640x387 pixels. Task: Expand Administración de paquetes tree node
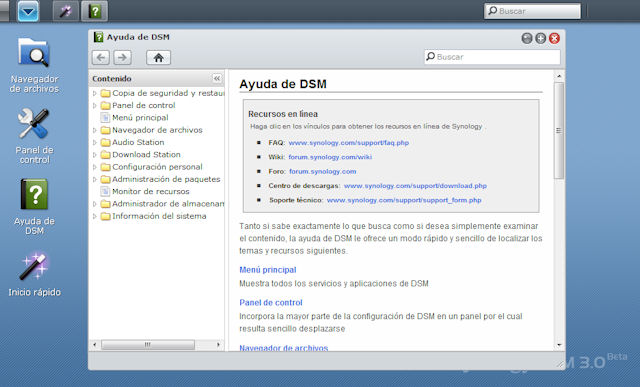pos(95,179)
